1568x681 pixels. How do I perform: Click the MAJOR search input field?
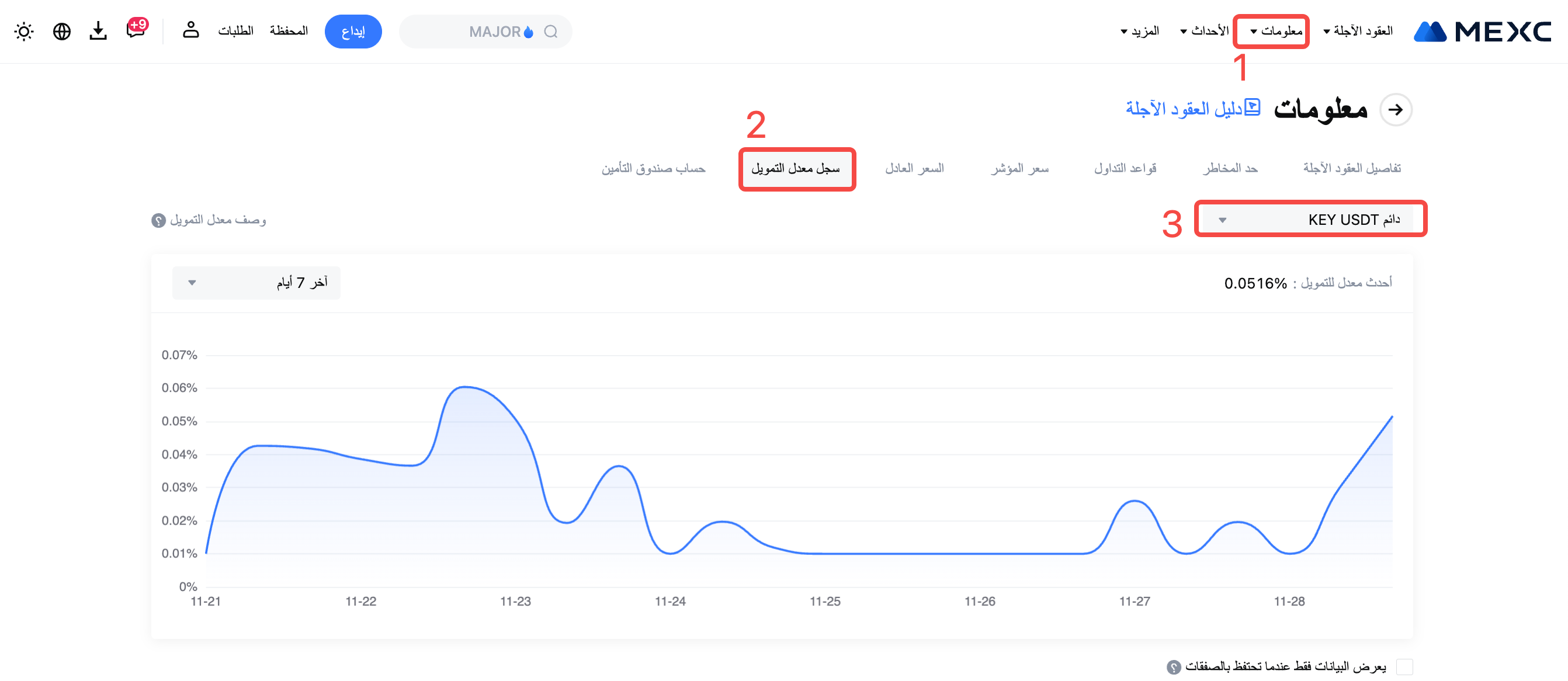click(x=475, y=32)
